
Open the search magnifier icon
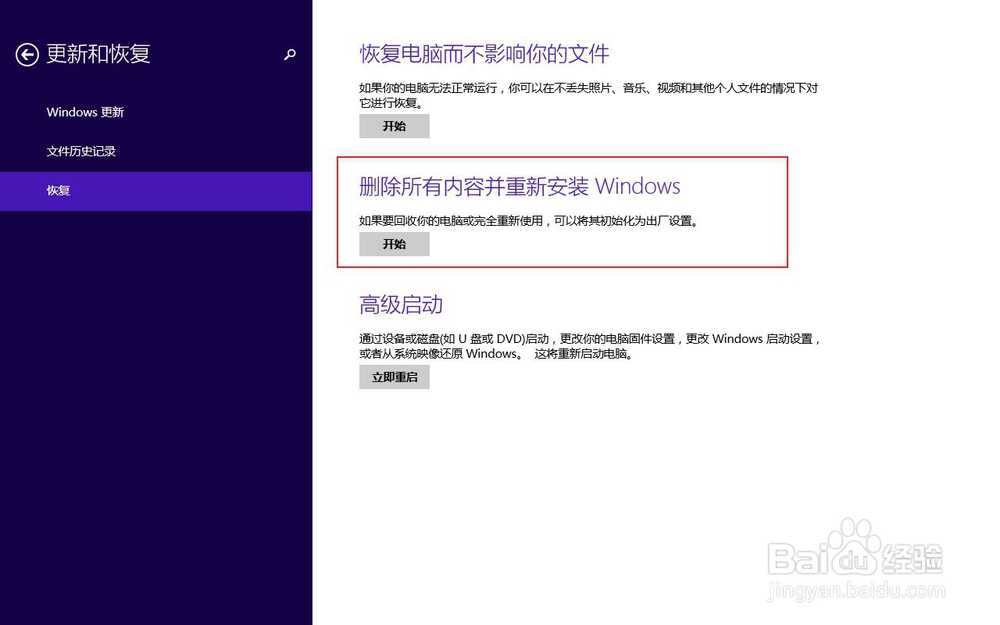pos(290,54)
